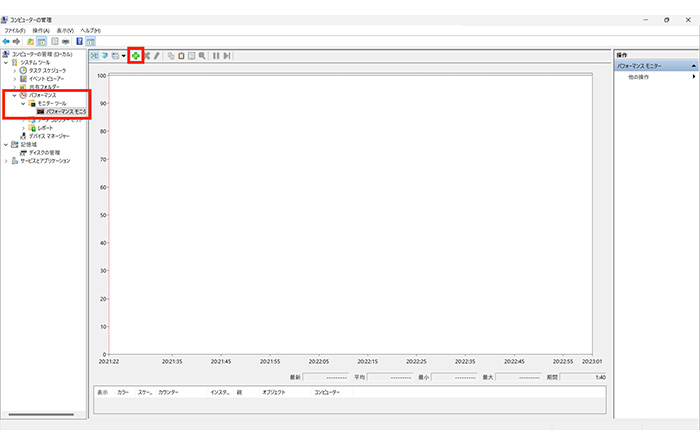Pause the graph with the freeze display button
Image resolution: width=700 pixels, height=445 pixels.
click(216, 56)
